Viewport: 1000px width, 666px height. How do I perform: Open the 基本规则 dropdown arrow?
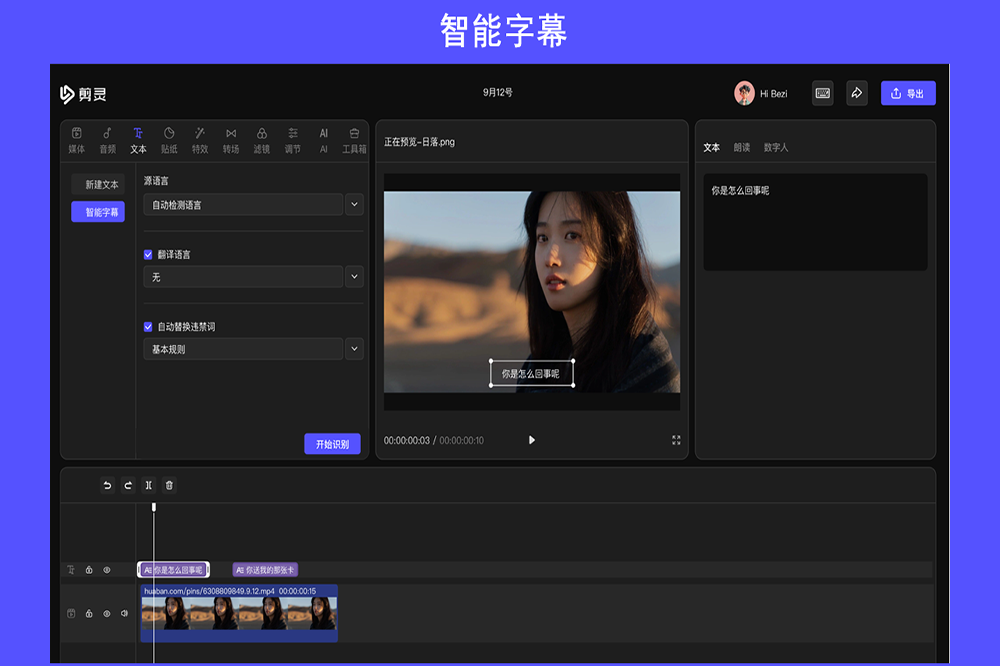pyautogui.click(x=354, y=349)
